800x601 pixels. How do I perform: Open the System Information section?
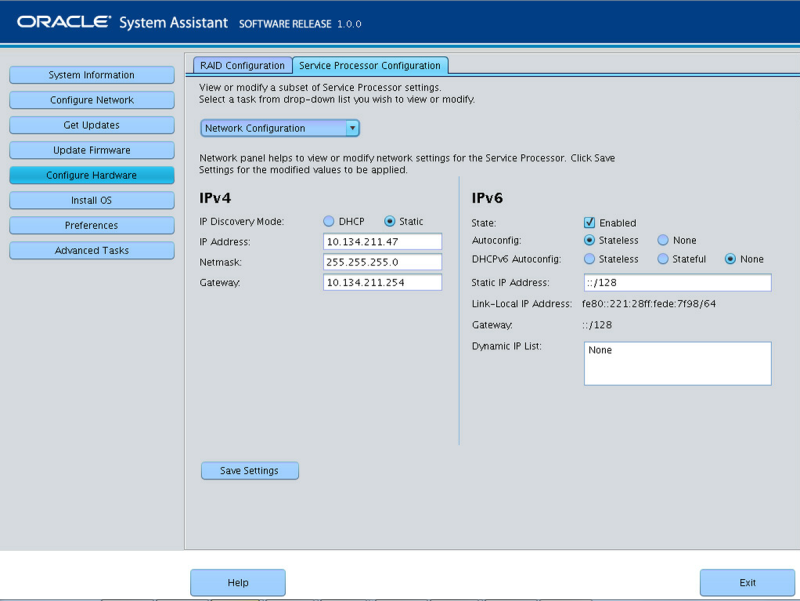(92, 75)
